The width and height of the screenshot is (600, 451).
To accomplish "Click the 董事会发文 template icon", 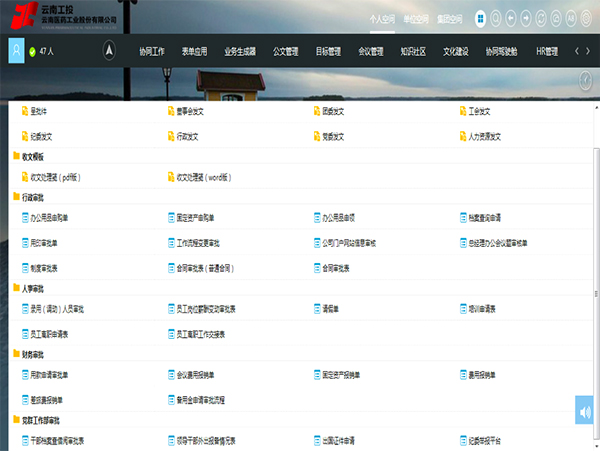I will click(171, 111).
